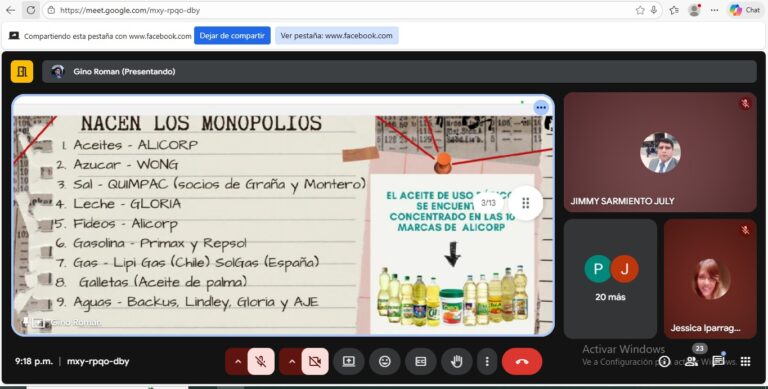Raise your hand

[x=456, y=362]
